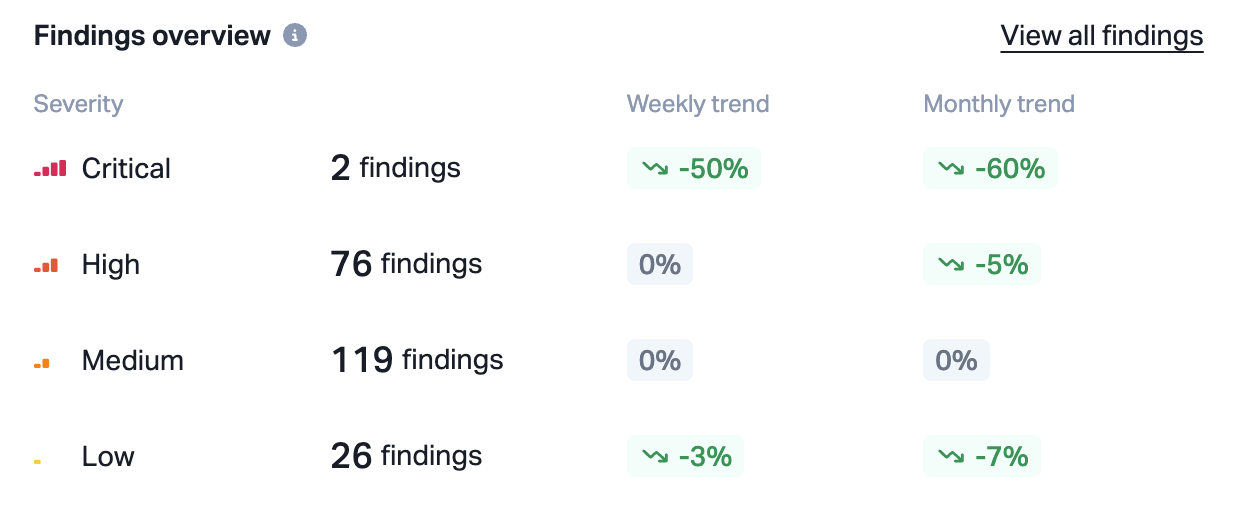Click the High monthly -5% badge

pyautogui.click(x=982, y=264)
